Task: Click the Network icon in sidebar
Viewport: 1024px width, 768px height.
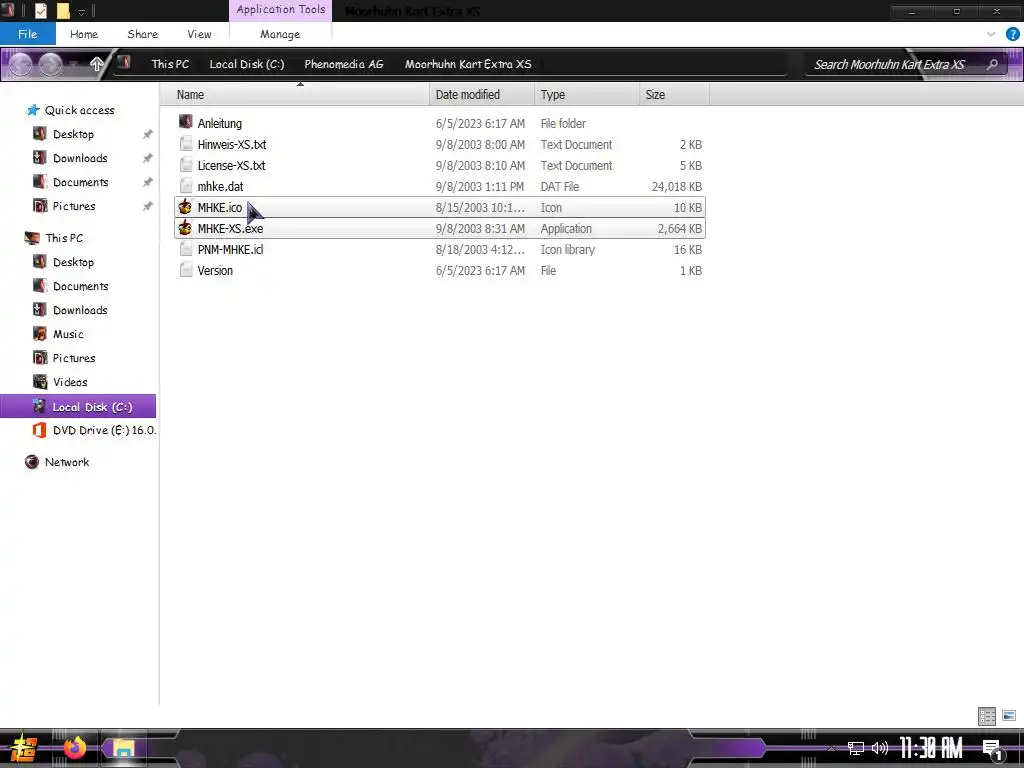Action: tap(31, 462)
